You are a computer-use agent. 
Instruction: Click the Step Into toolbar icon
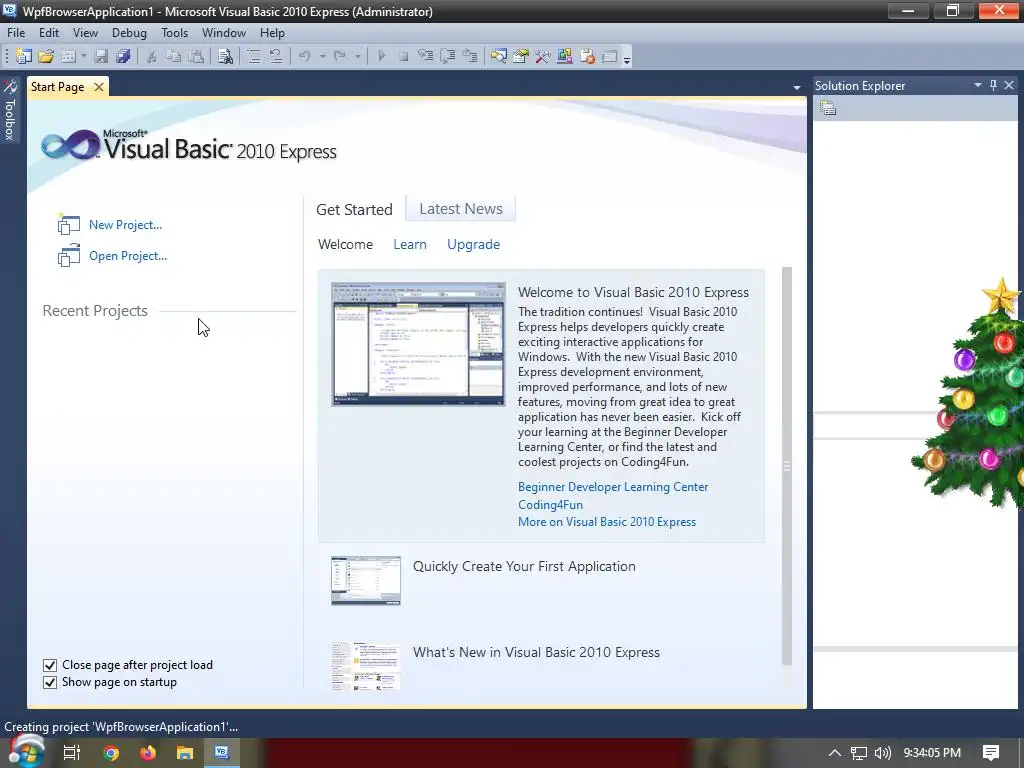[x=426, y=56]
